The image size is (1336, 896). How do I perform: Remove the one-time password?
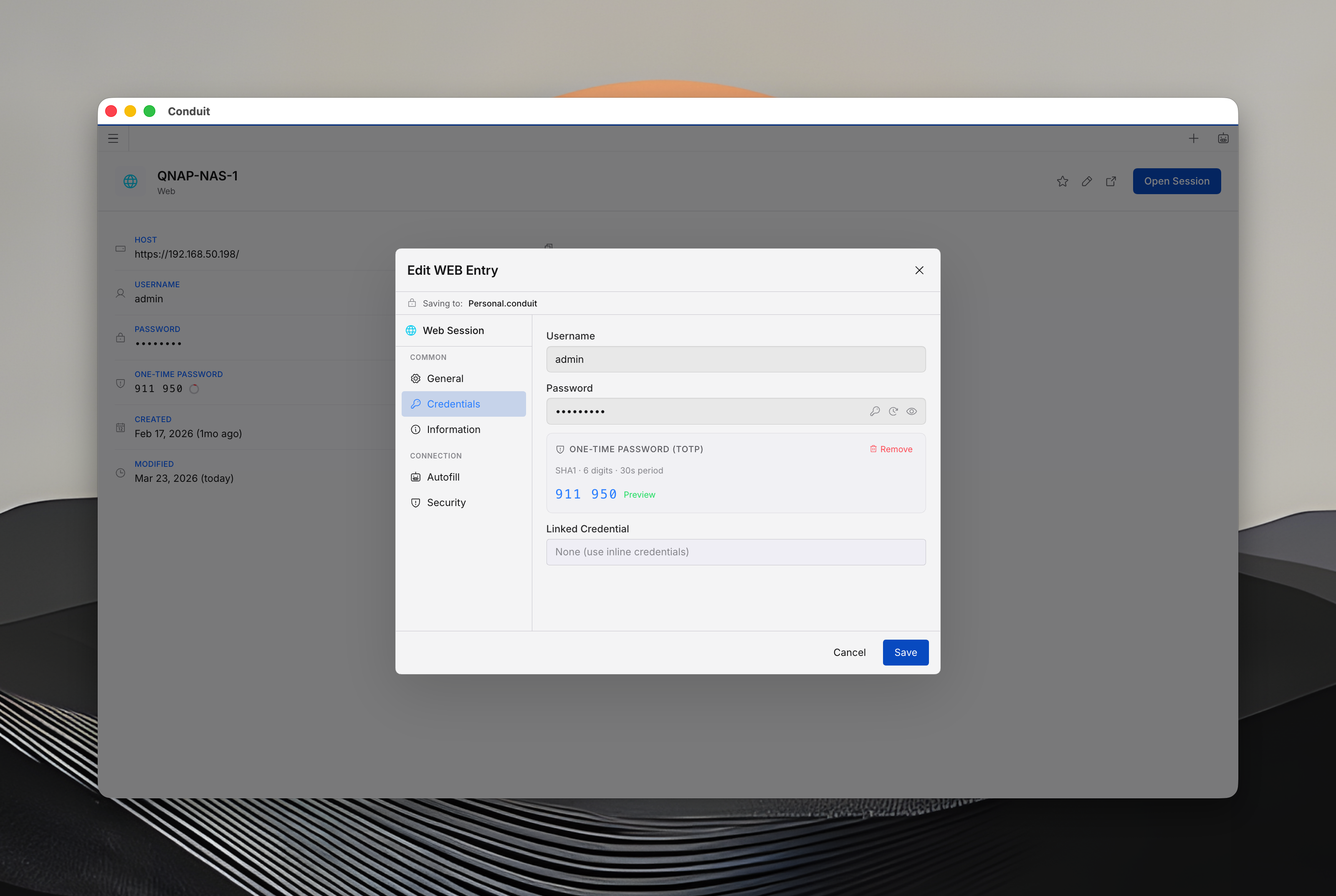coord(891,449)
